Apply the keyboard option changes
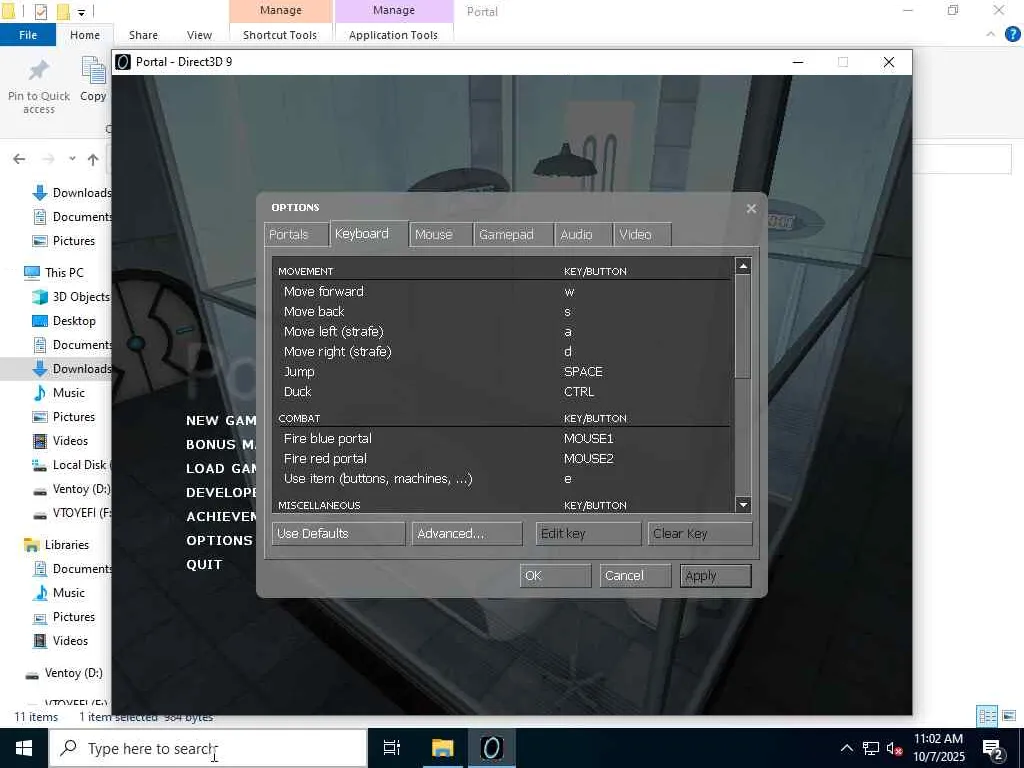Viewport: 1024px width, 768px height. [715, 575]
